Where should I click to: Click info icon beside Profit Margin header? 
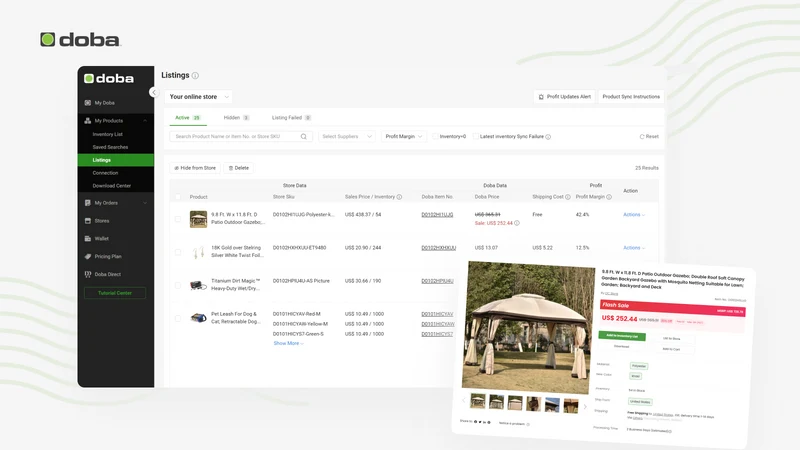(609, 197)
